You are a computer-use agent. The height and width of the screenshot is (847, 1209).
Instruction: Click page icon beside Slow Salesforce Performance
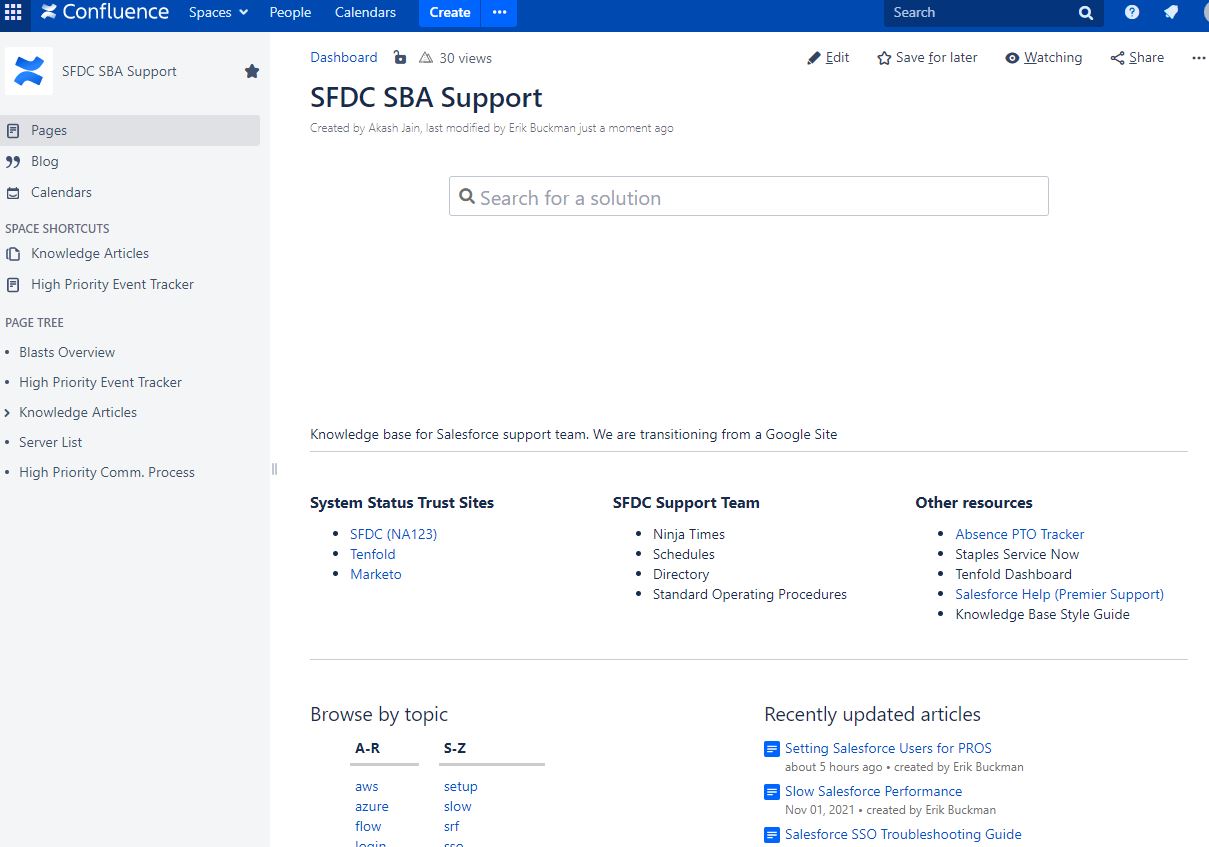coord(772,792)
